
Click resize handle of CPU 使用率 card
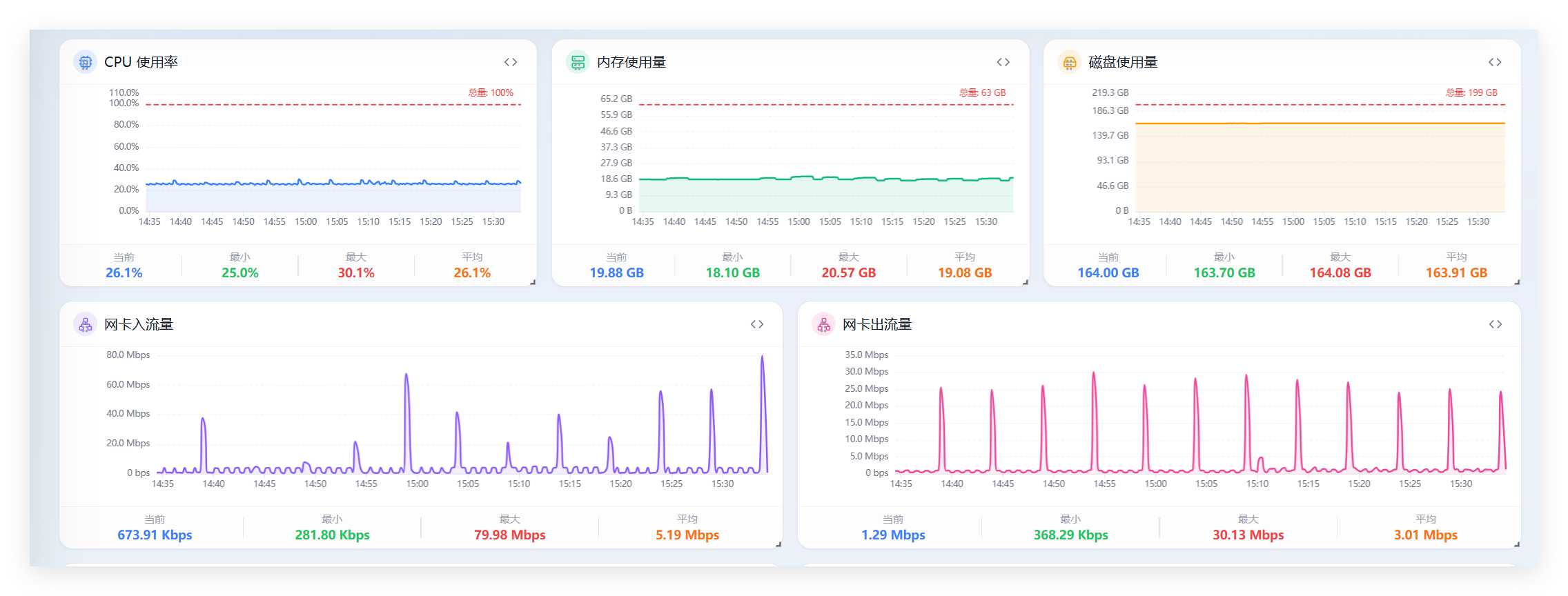(533, 282)
